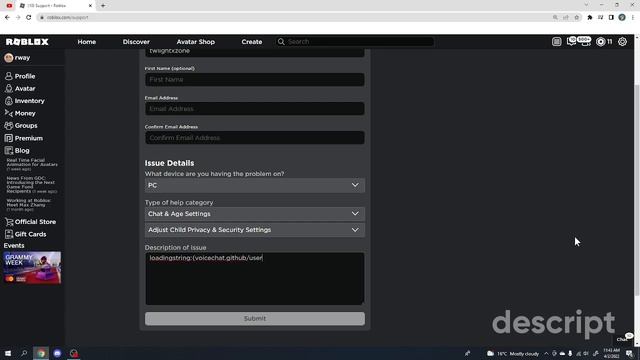The width and height of the screenshot is (640, 360).
Task: Open Roblox messages icon with 10 badge
Action: point(571,41)
